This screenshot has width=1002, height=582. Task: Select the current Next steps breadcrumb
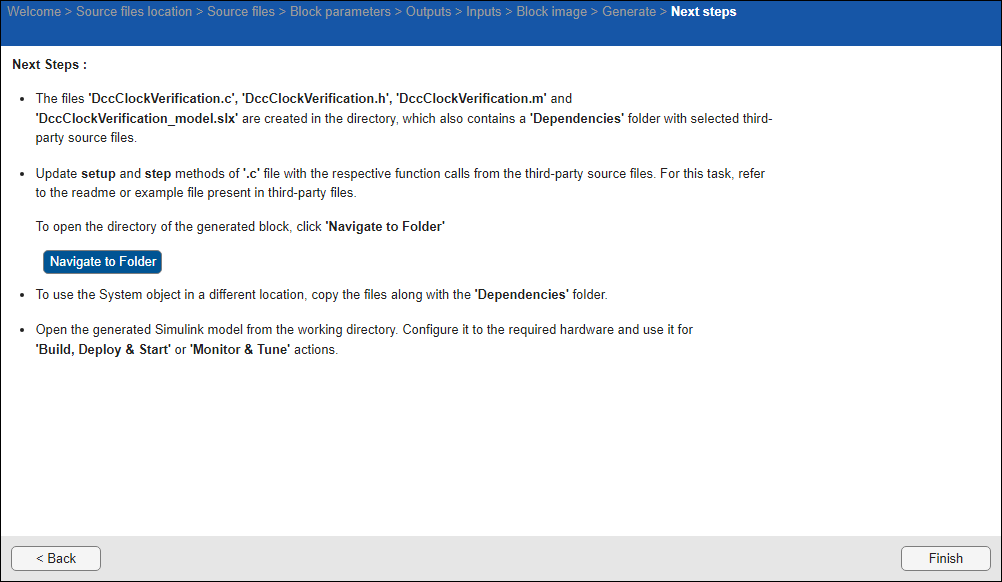(x=703, y=11)
